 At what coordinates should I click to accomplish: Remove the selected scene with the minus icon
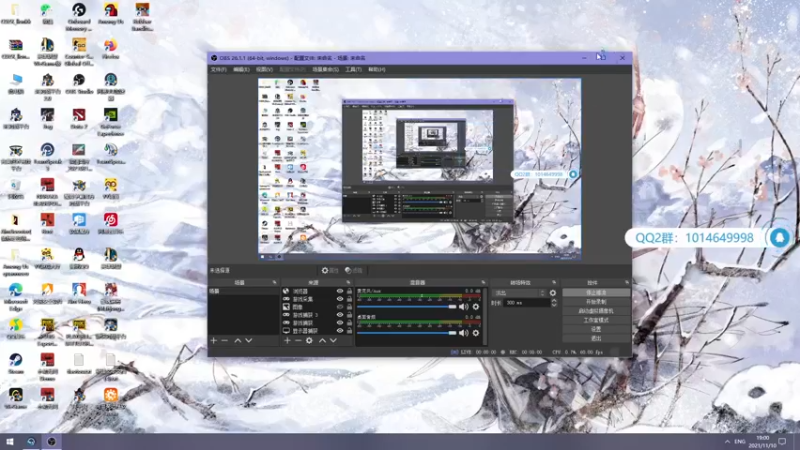[224, 340]
